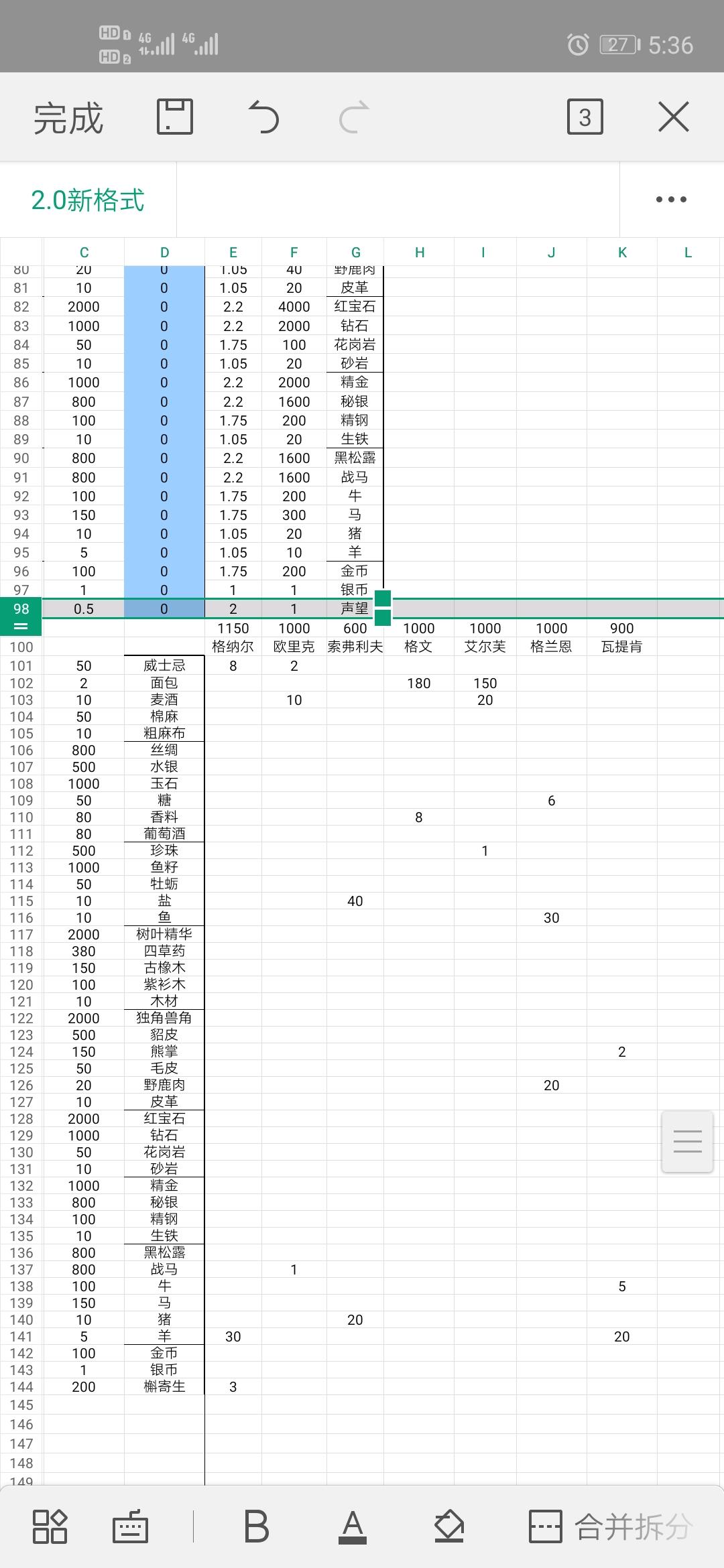The image size is (724, 1568).
Task: Open the three-dot more options menu
Action: point(671,199)
